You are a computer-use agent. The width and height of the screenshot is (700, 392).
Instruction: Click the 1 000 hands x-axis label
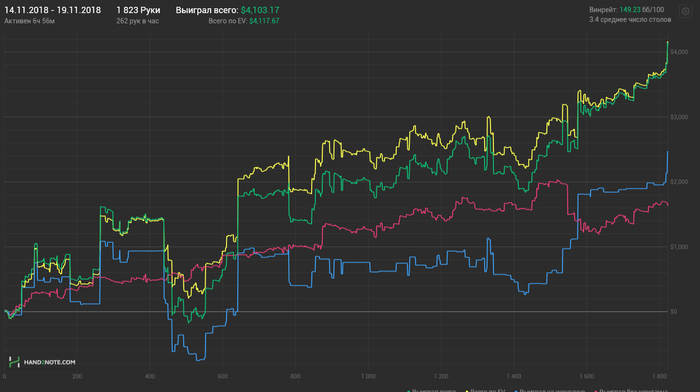(x=368, y=376)
